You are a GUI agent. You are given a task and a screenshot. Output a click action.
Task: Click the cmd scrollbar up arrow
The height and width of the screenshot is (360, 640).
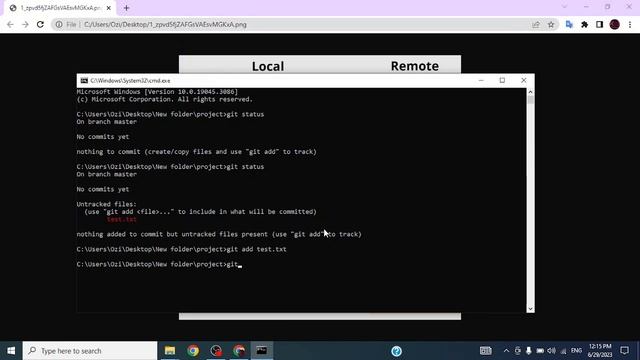click(530, 92)
